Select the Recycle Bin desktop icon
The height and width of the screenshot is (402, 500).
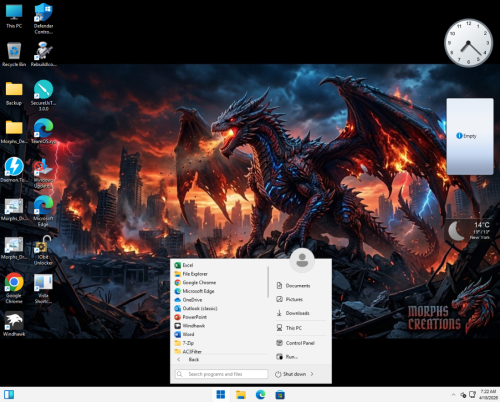tap(14, 54)
